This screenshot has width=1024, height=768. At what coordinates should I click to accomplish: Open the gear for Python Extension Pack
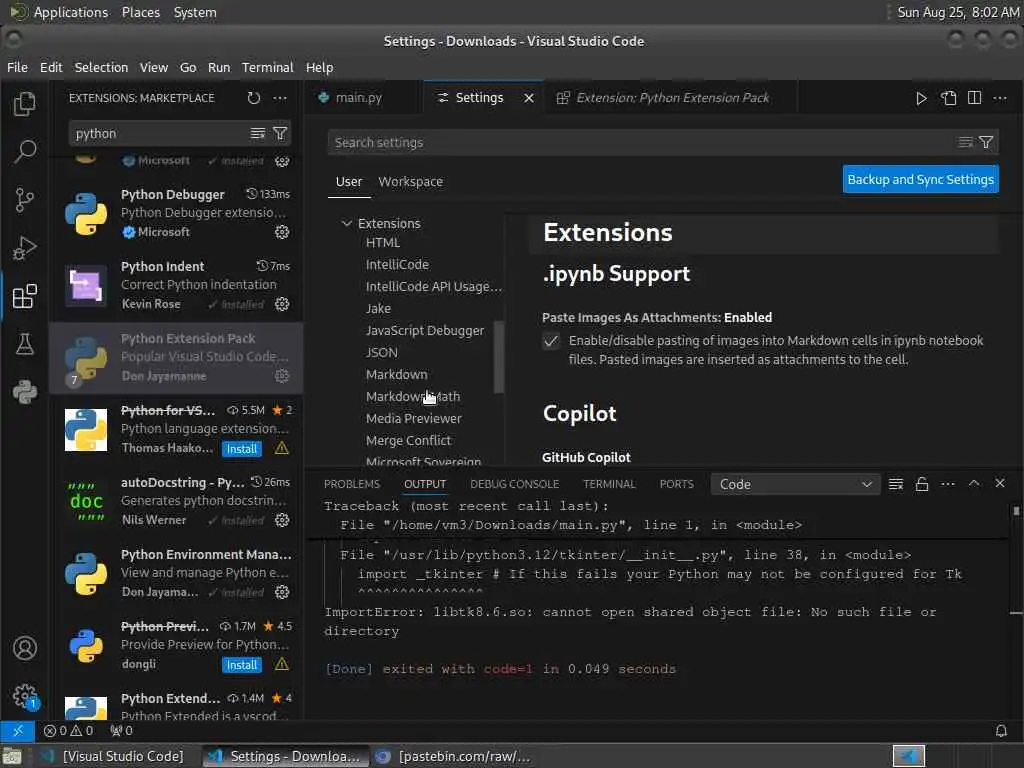click(281, 376)
